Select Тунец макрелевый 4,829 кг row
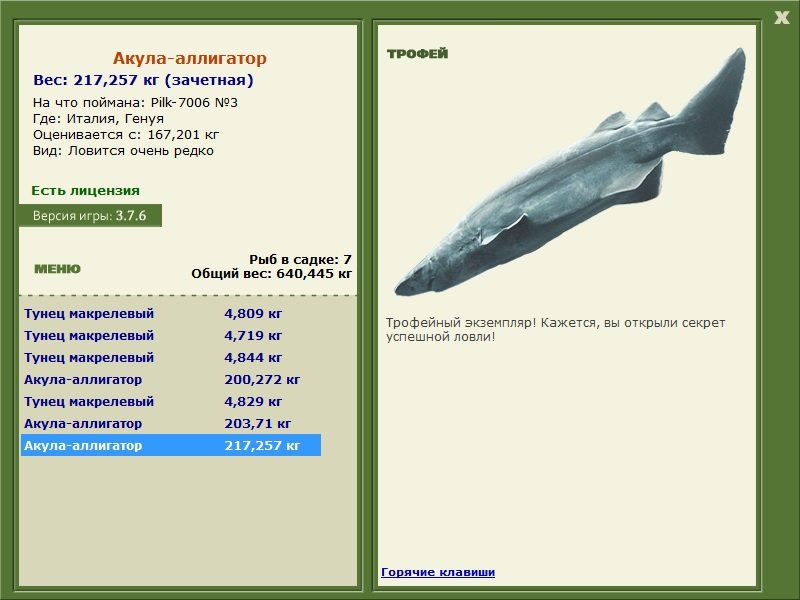800x600 pixels. pyautogui.click(x=171, y=401)
